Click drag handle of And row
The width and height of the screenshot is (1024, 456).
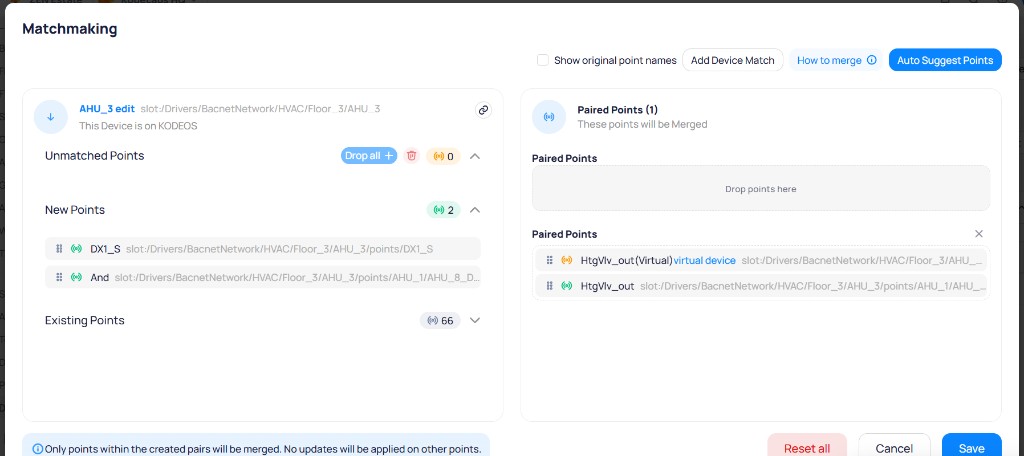coord(59,277)
